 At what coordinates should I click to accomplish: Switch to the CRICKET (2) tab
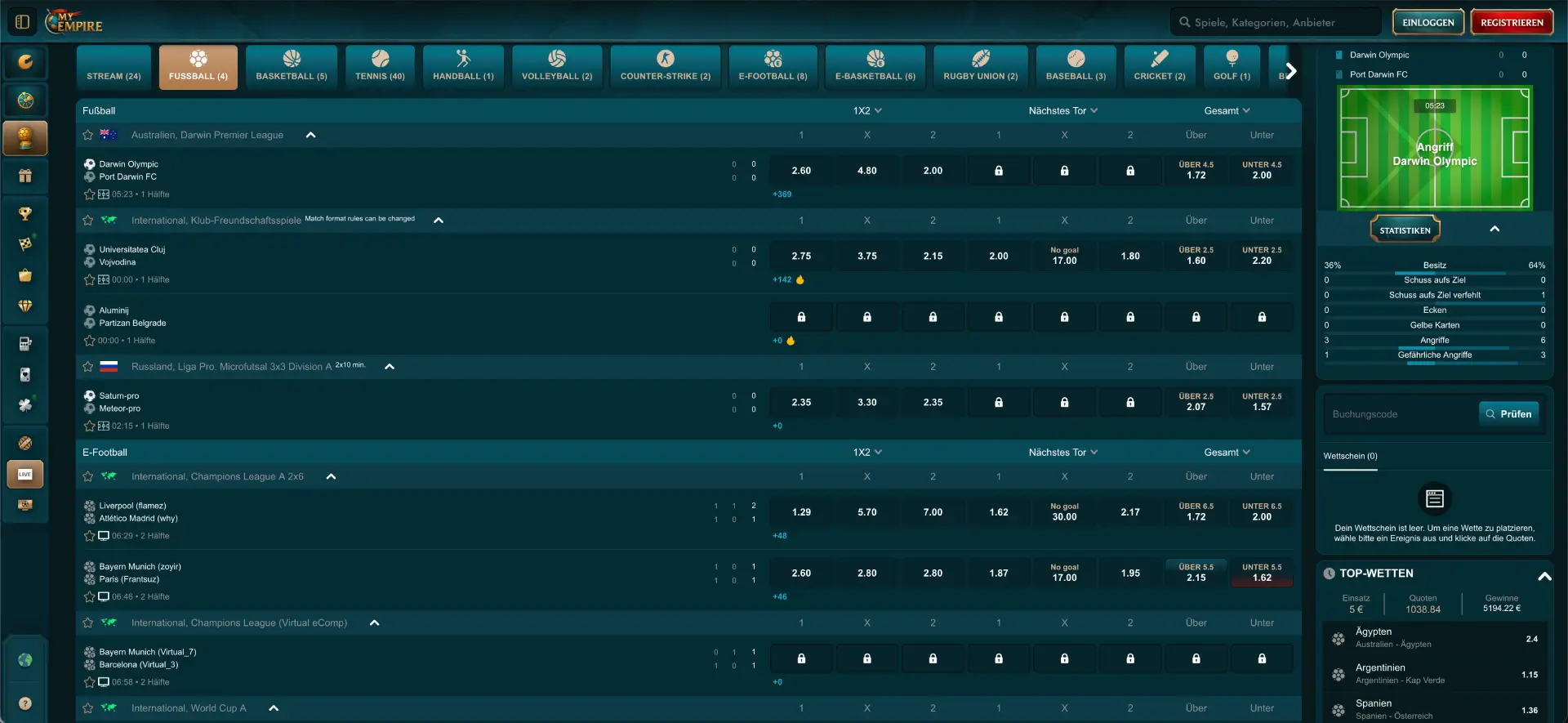(1160, 67)
